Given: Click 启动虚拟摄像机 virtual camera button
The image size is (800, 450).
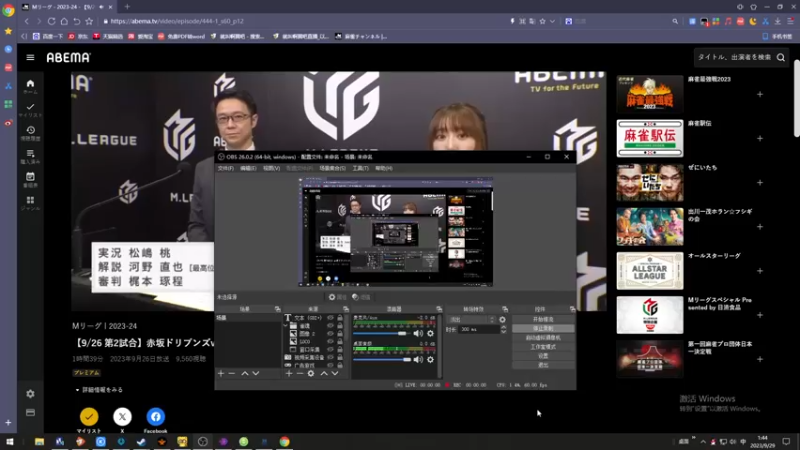Looking at the screenshot, I should click(543, 338).
